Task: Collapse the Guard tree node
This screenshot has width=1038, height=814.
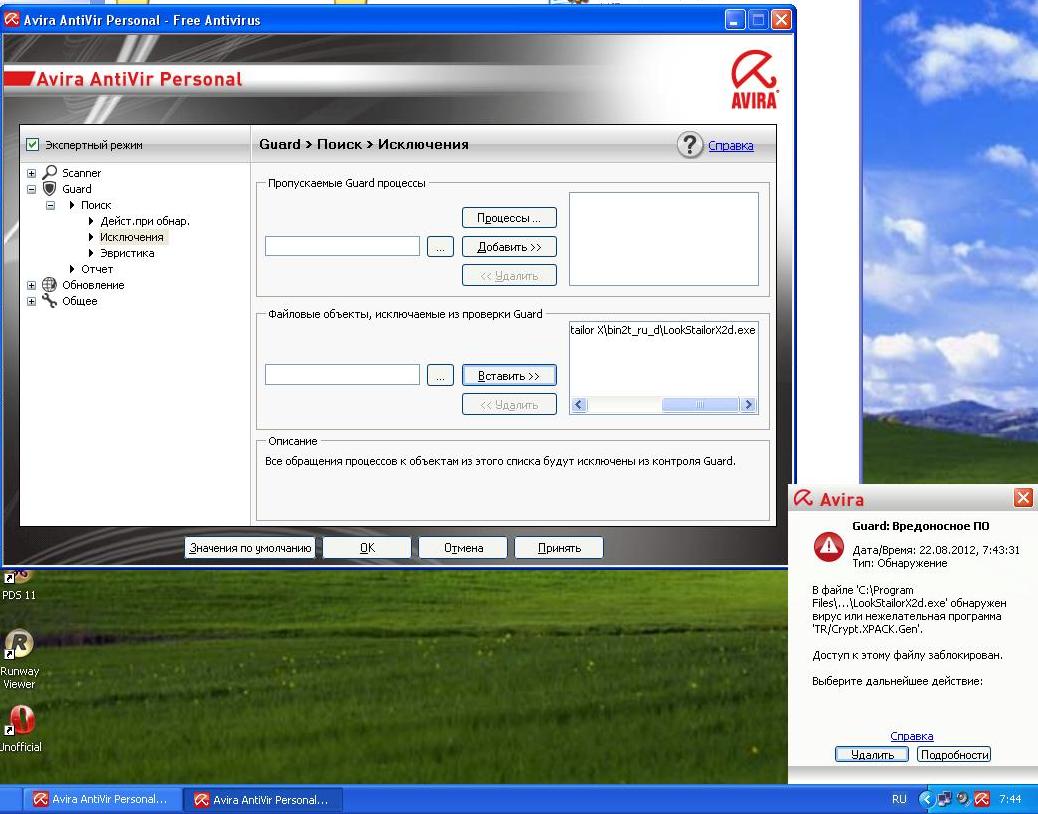Action: click(x=31, y=189)
